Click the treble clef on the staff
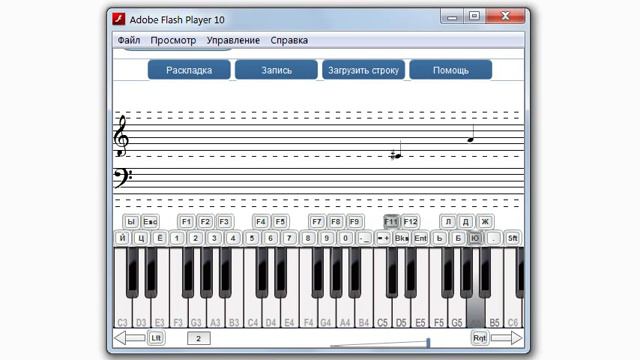Image resolution: width=640 pixels, height=360 pixels. point(121,136)
